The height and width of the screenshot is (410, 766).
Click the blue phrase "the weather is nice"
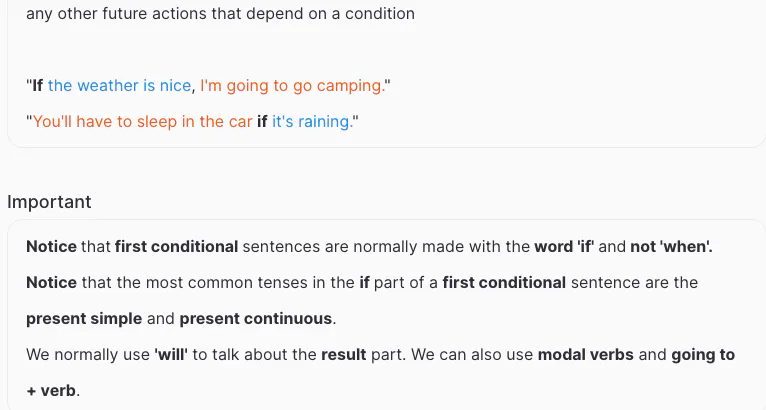pos(119,86)
